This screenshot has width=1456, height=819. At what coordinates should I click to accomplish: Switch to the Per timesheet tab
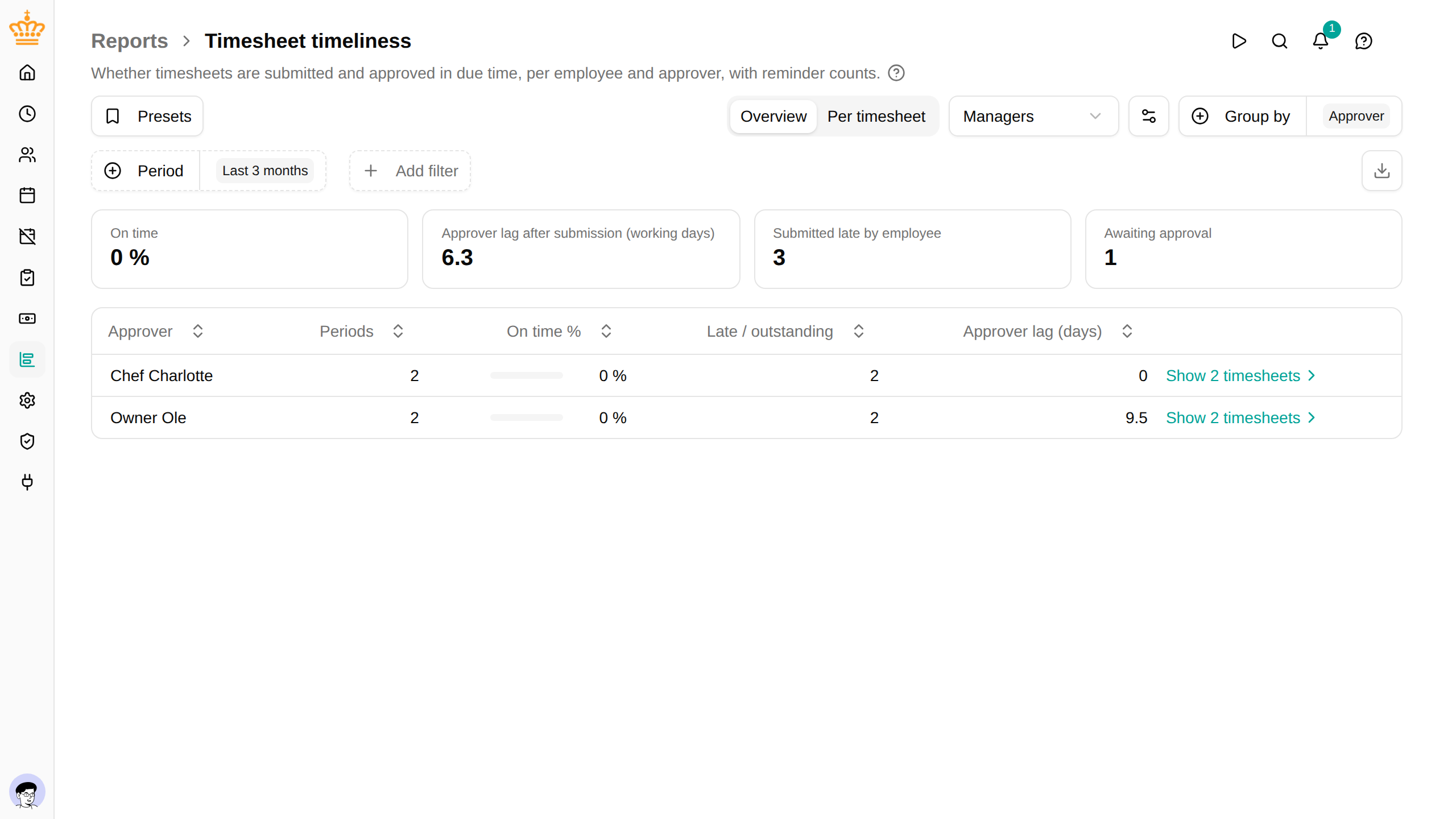tap(876, 116)
